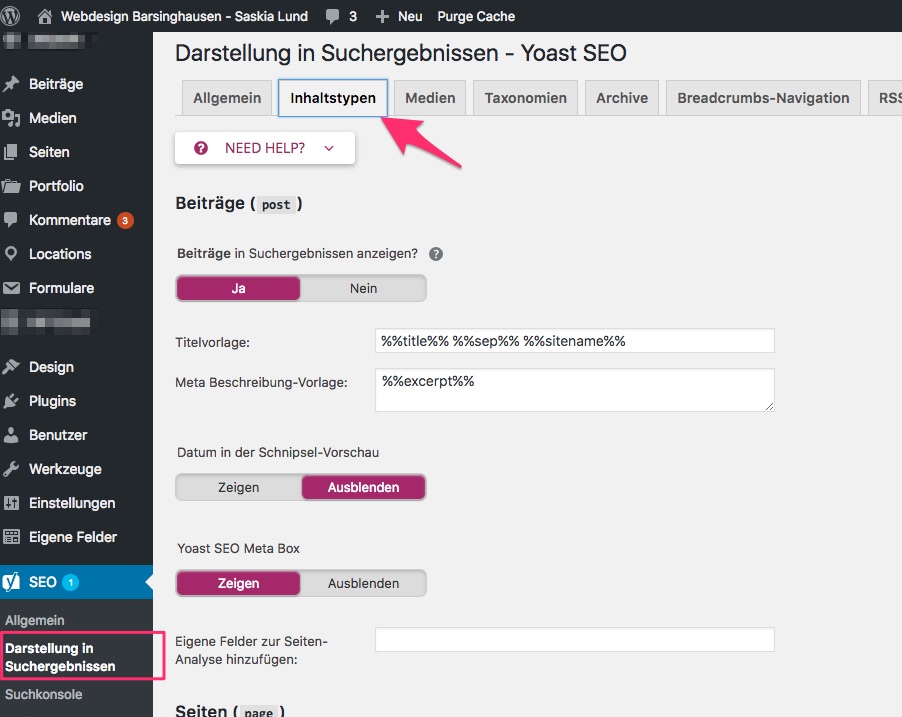Image resolution: width=902 pixels, height=717 pixels.
Task: Click the Medien sidebar icon
Action: [12, 118]
